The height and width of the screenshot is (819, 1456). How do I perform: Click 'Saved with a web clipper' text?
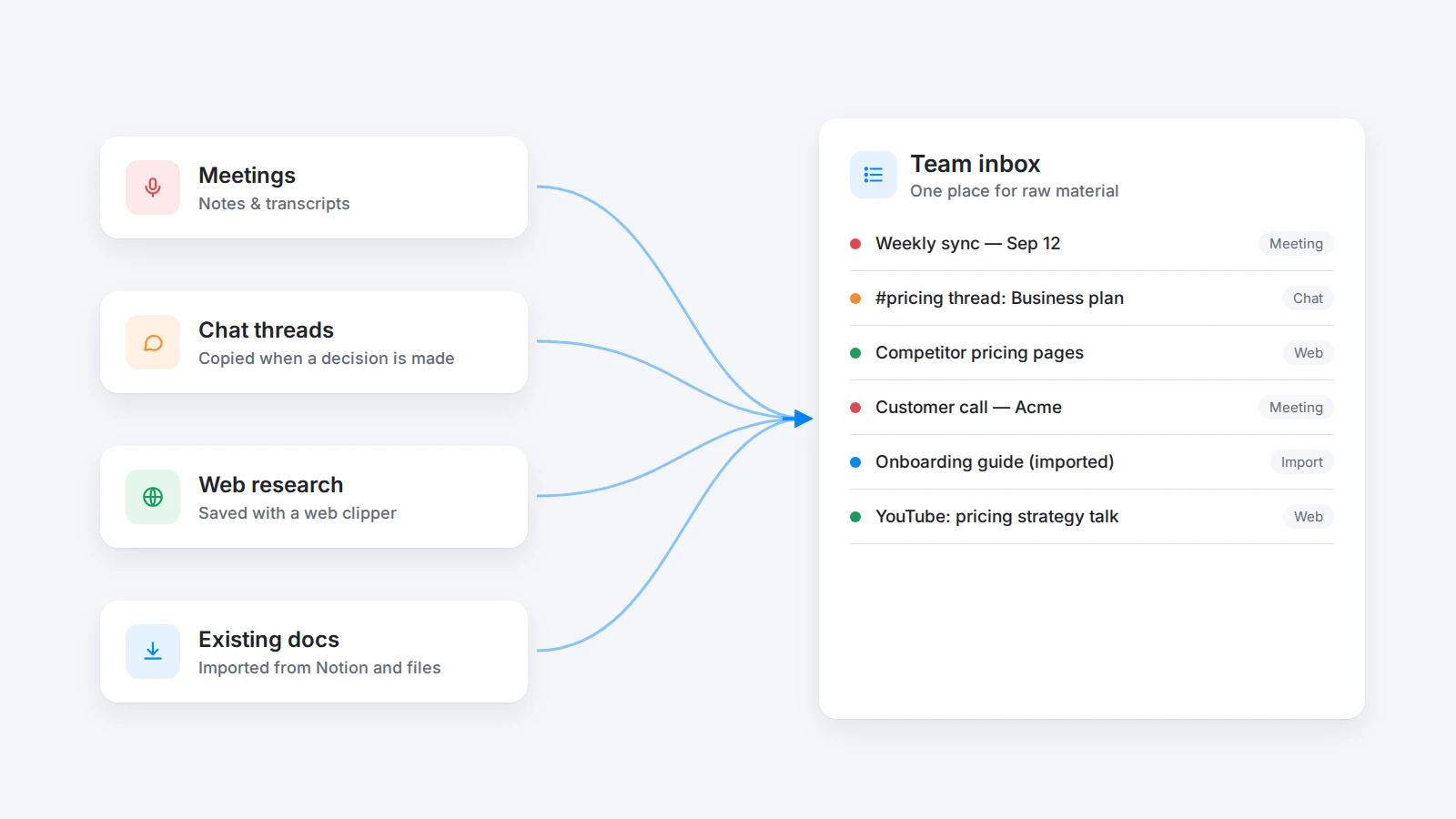click(297, 513)
